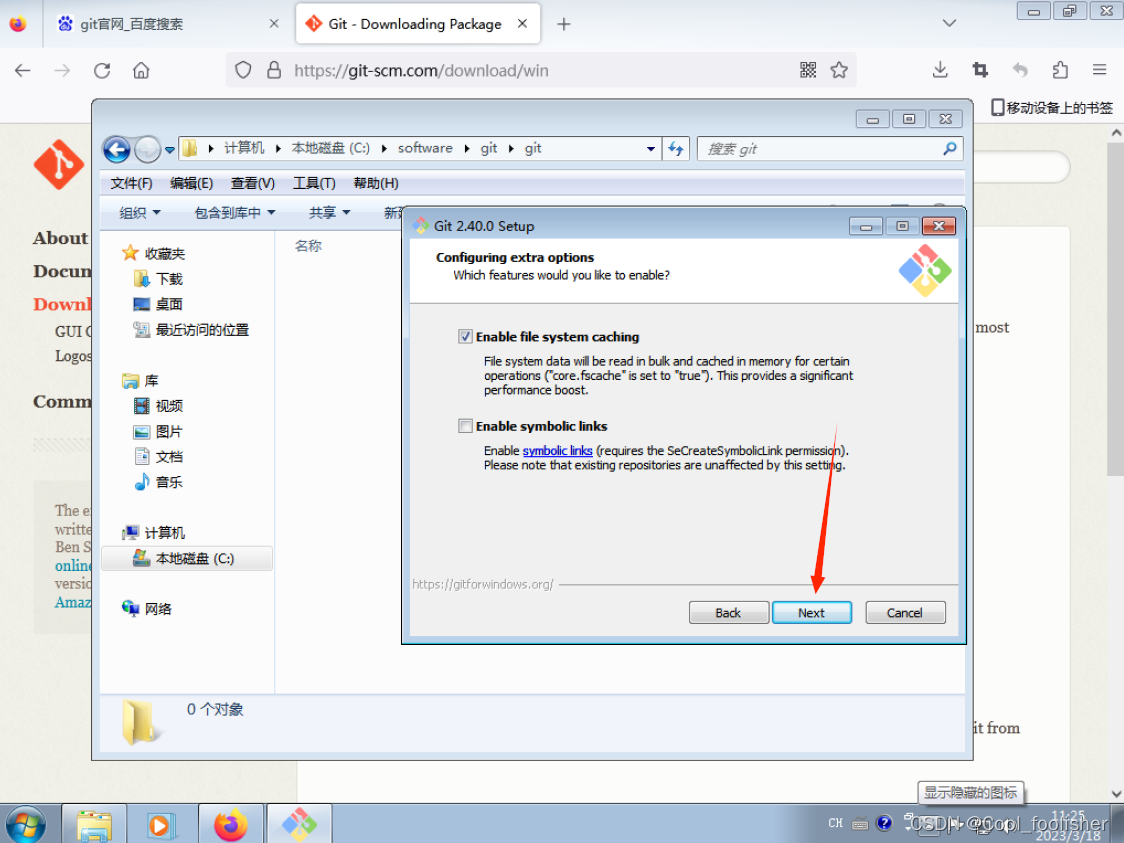The height and width of the screenshot is (843, 1124).
Task: Open the 工具(T) menu in Explorer
Action: coord(314,184)
